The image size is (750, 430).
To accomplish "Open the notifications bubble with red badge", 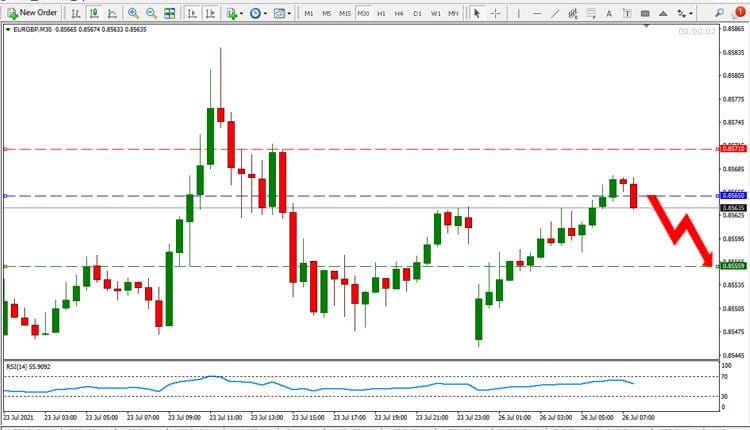I will 738,13.
